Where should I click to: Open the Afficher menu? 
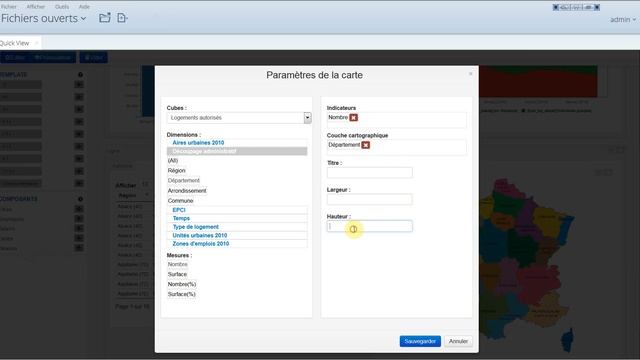(36, 7)
